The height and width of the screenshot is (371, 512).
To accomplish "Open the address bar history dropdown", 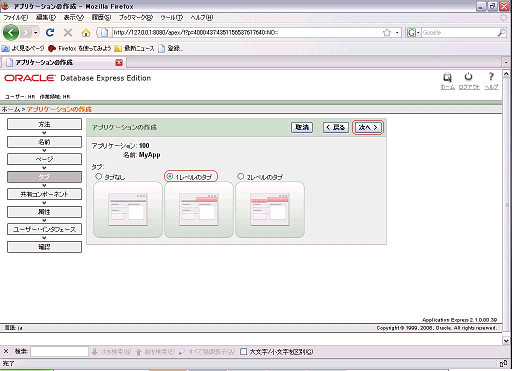I will tap(397, 33).
